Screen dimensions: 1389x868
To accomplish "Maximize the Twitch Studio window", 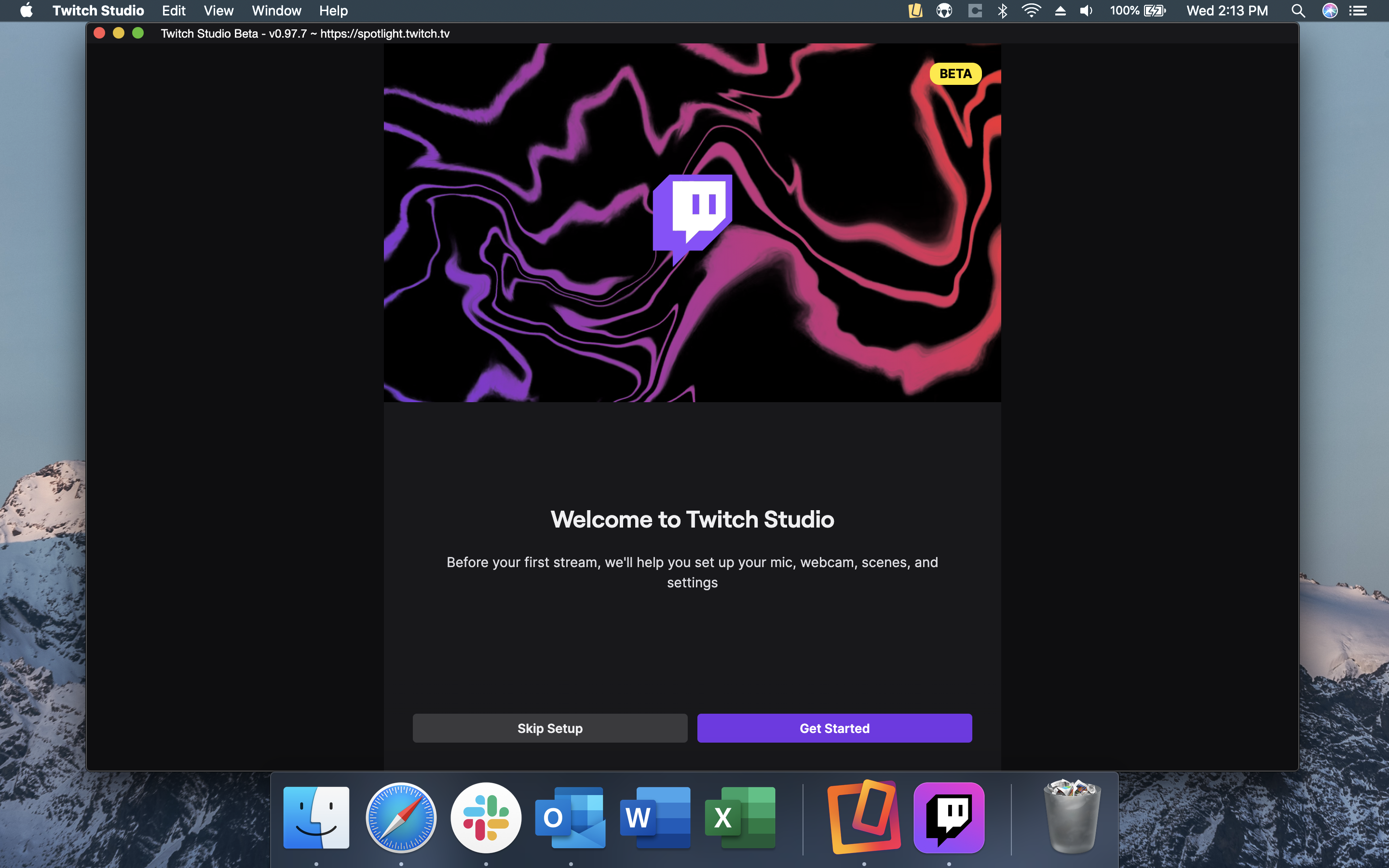I will pyautogui.click(x=138, y=33).
